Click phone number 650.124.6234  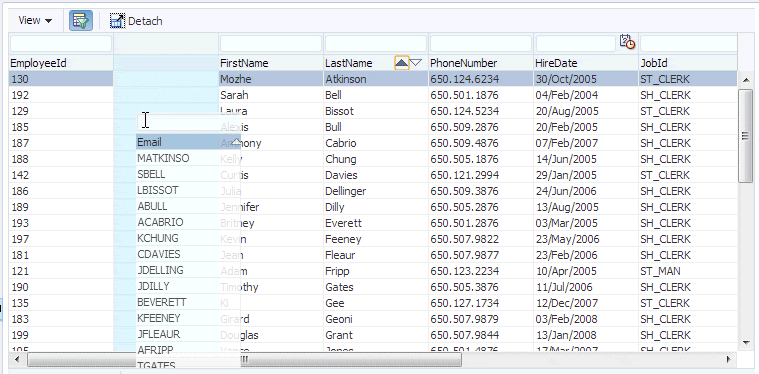point(465,79)
